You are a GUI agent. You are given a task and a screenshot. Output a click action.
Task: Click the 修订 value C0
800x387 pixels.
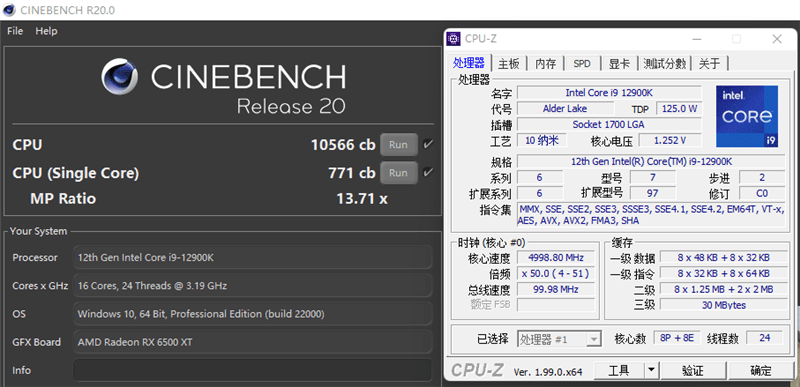click(762, 193)
